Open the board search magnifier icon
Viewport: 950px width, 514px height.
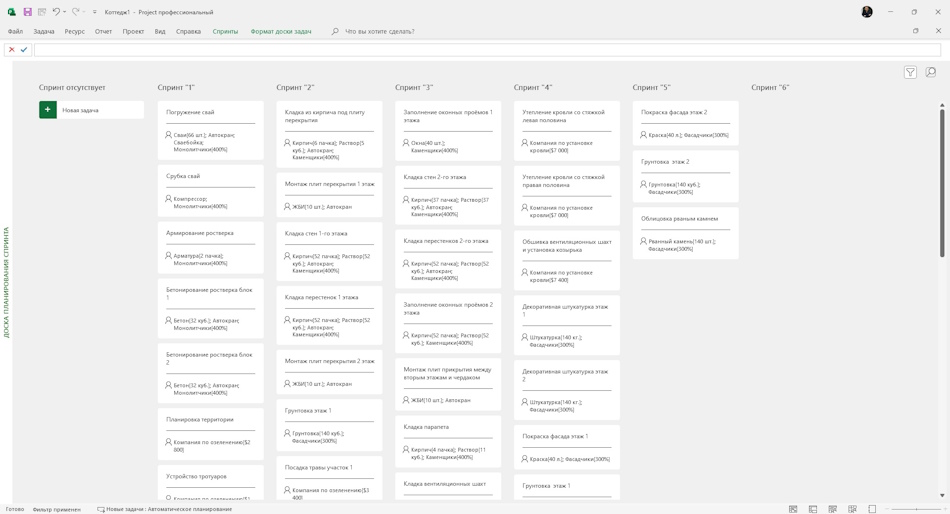[931, 73]
